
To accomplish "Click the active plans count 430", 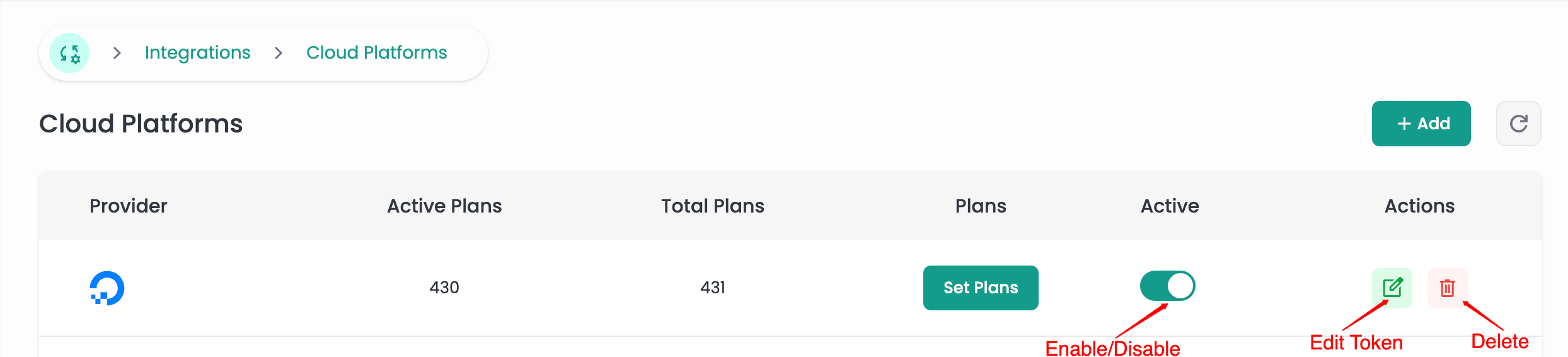I will point(444,288).
